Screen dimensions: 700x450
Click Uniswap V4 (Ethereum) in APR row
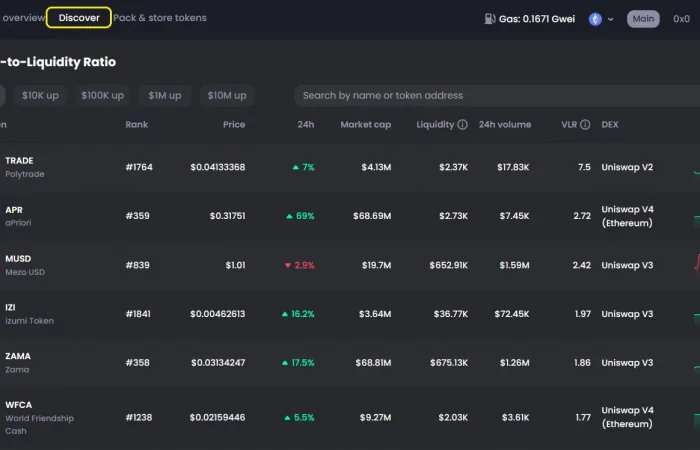pos(627,216)
